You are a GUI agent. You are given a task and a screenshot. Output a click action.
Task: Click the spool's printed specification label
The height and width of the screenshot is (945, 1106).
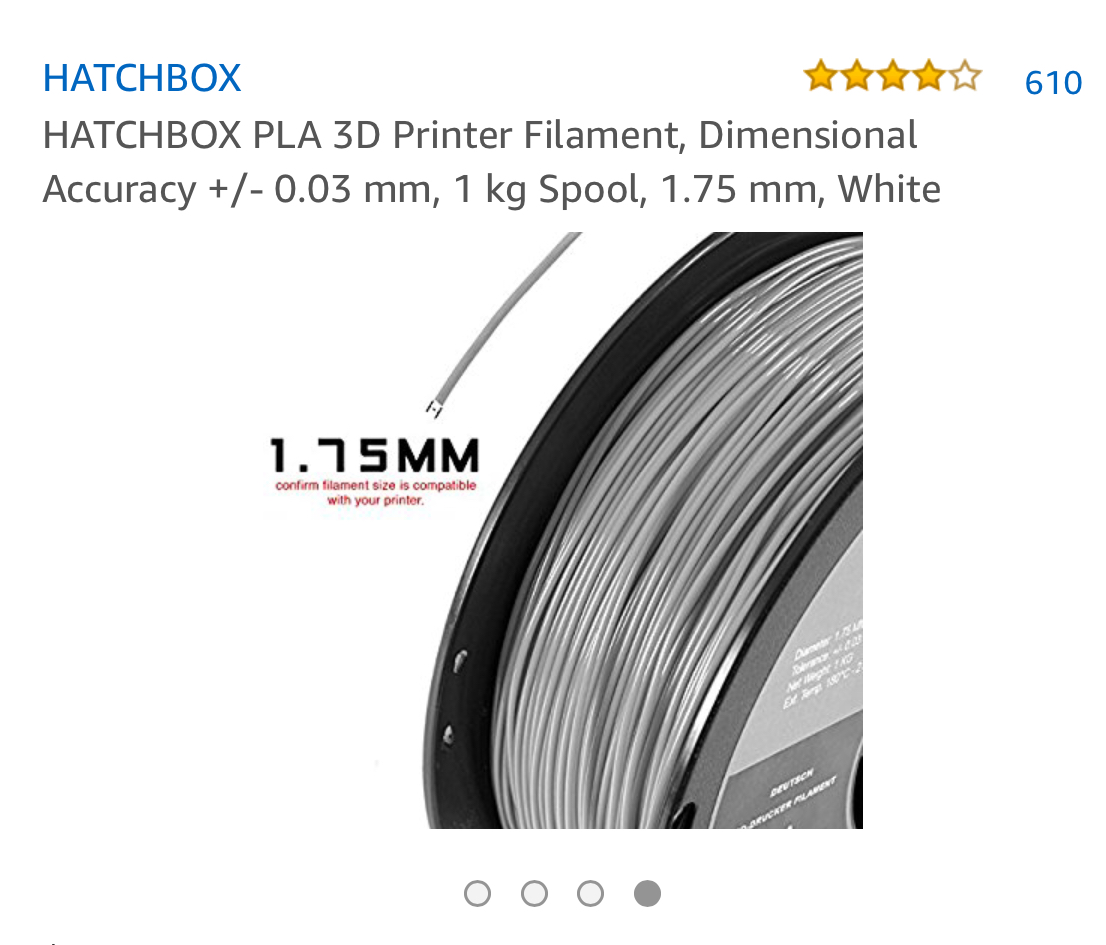pos(823,665)
